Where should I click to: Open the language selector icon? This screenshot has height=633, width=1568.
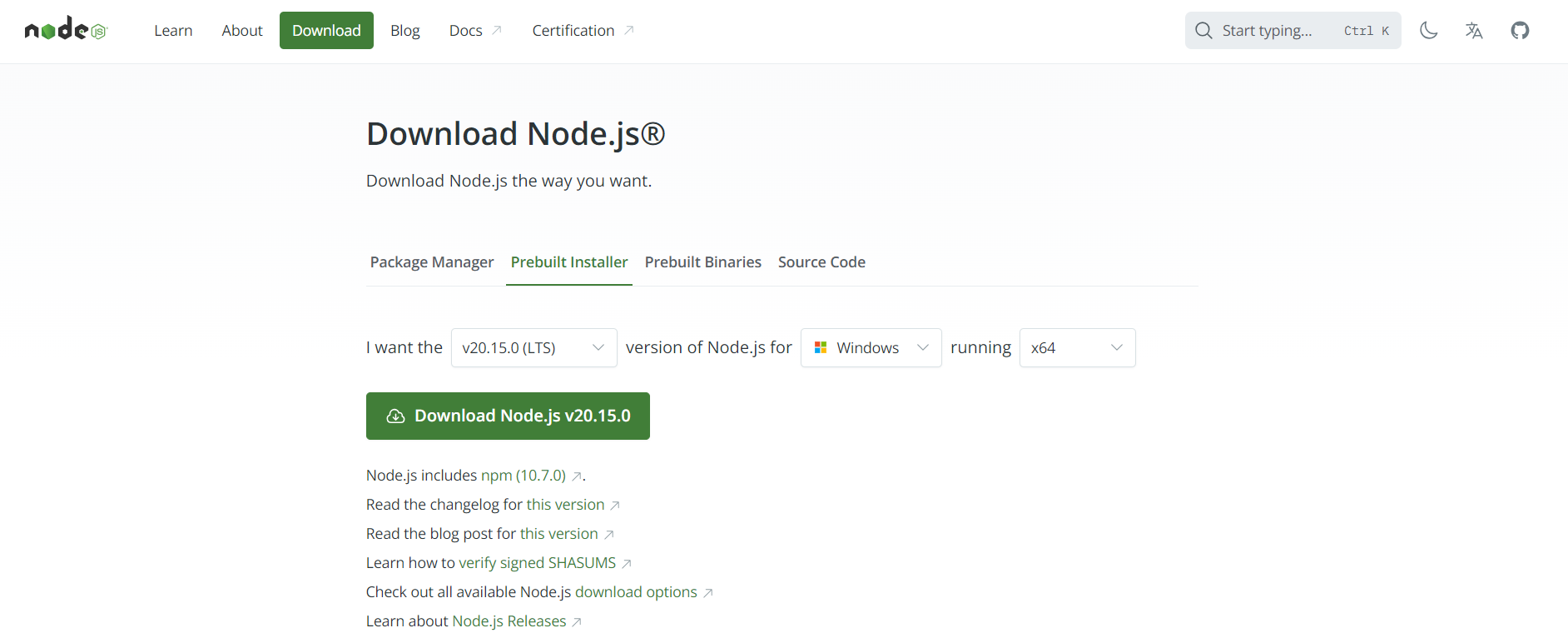click(1474, 31)
